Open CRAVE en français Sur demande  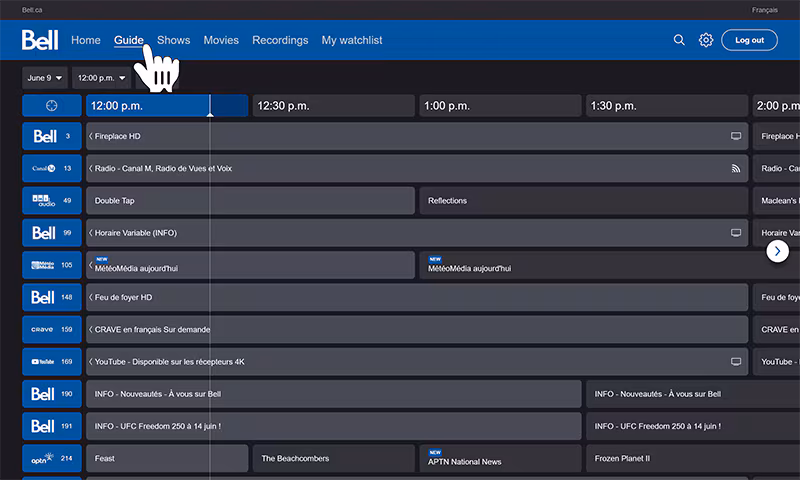[417, 330]
